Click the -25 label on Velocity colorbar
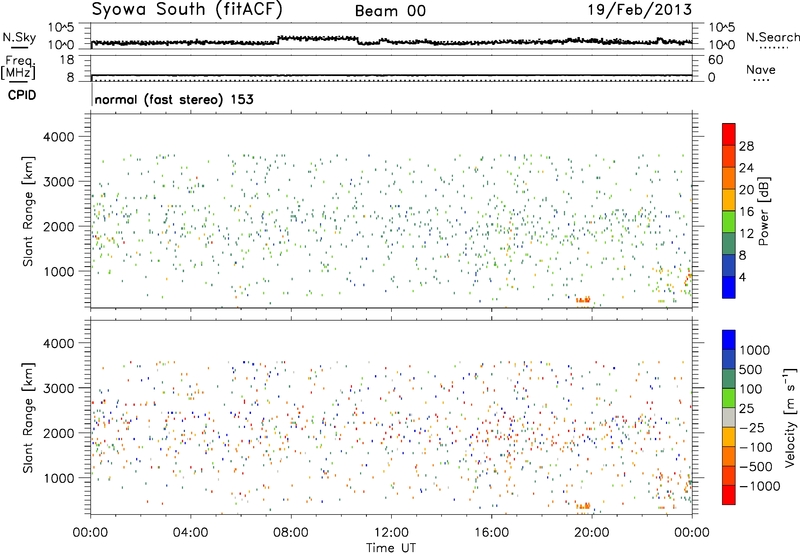800x554 pixels. tap(751, 428)
